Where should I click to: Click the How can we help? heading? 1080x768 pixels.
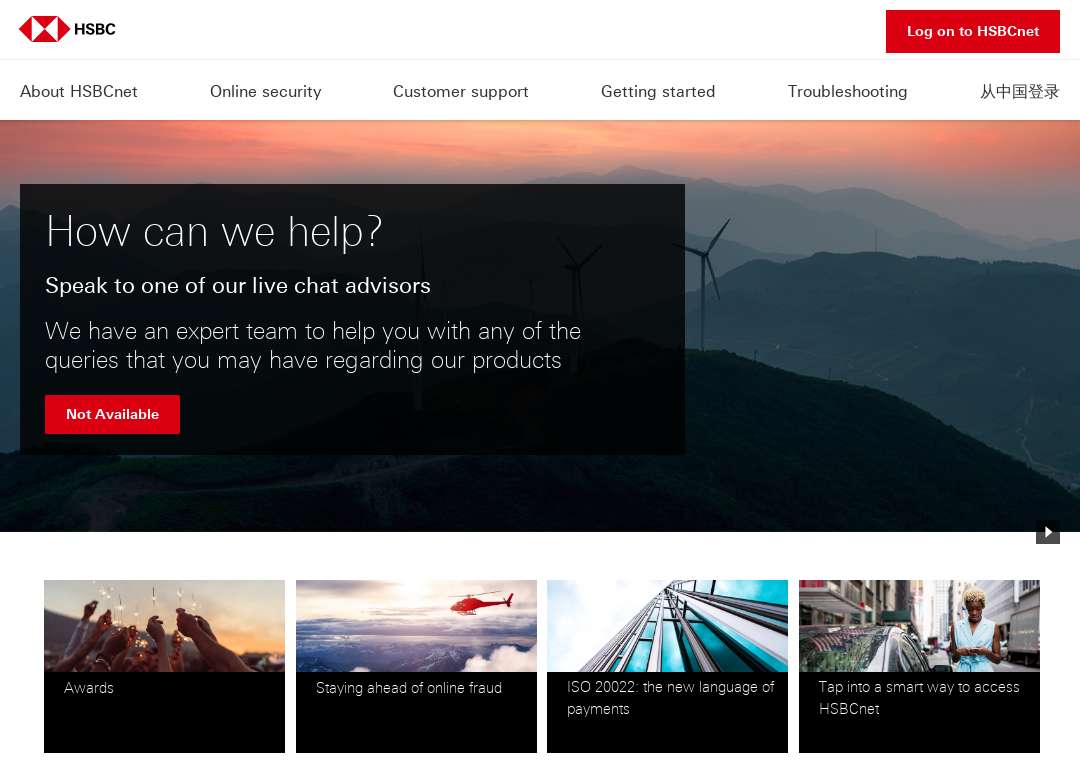(x=214, y=231)
